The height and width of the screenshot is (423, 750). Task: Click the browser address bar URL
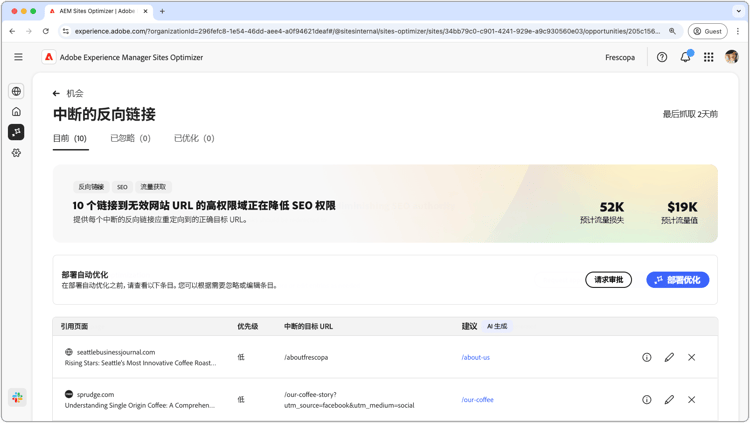[x=367, y=31]
